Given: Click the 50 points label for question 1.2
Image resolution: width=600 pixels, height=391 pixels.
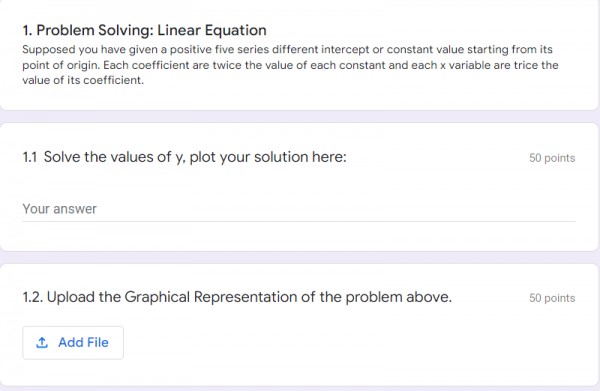Looking at the screenshot, I should coord(552,298).
